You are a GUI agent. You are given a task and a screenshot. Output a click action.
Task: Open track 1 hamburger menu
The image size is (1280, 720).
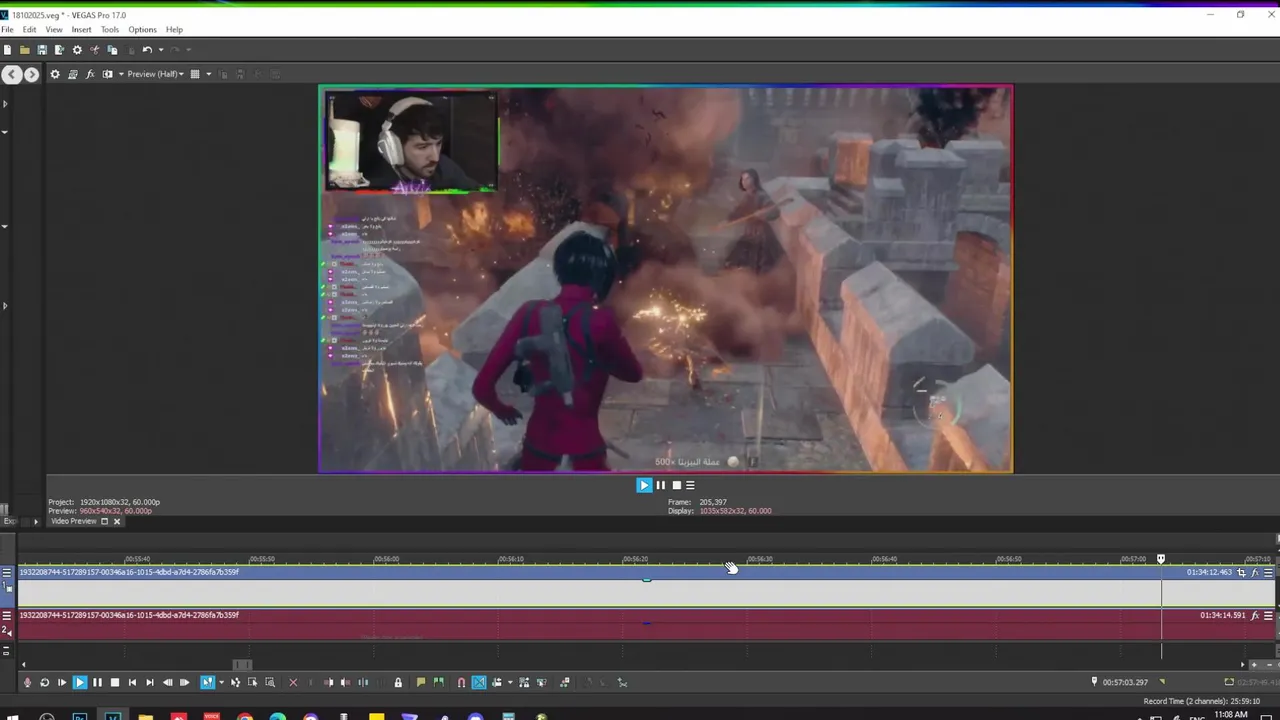[x=6, y=572]
